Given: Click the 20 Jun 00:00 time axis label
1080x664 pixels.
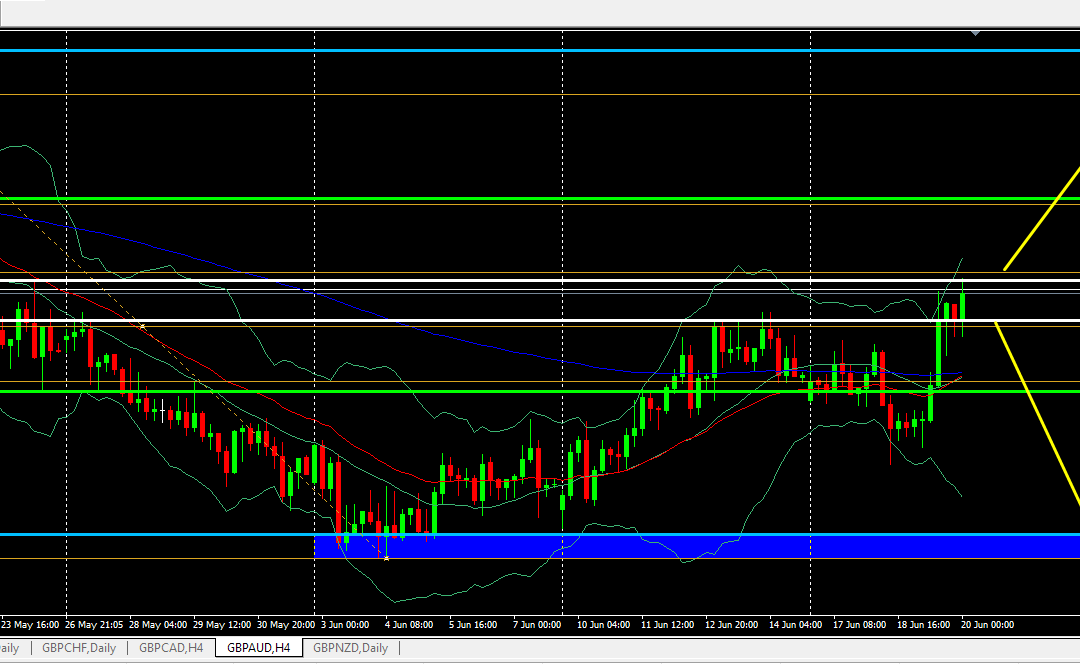Looking at the screenshot, I should pyautogui.click(x=987, y=625).
